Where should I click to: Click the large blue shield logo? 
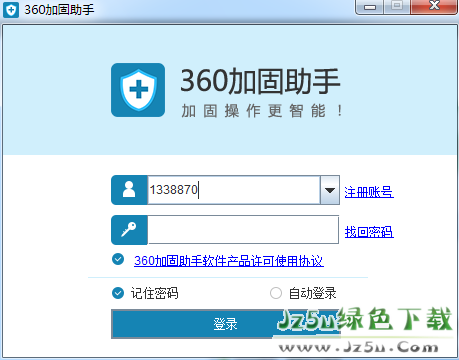pyautogui.click(x=138, y=90)
